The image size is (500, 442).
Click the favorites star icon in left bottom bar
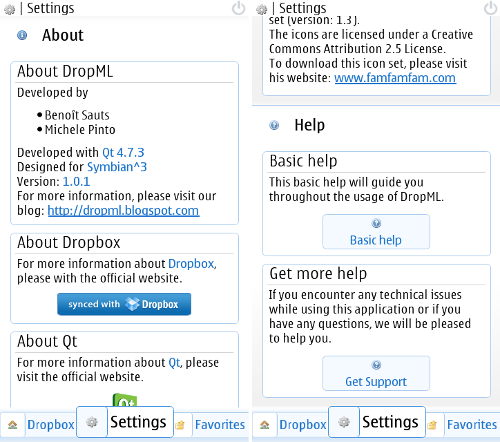pyautogui.click(x=180, y=425)
